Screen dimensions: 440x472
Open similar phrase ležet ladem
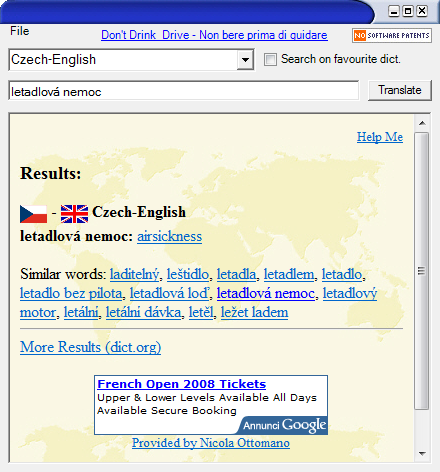click(254, 312)
